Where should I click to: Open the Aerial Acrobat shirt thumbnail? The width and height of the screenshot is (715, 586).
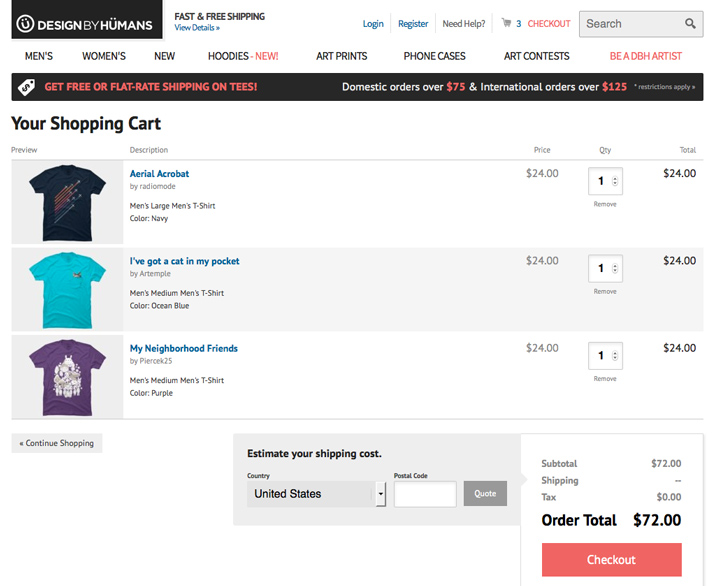(67, 201)
